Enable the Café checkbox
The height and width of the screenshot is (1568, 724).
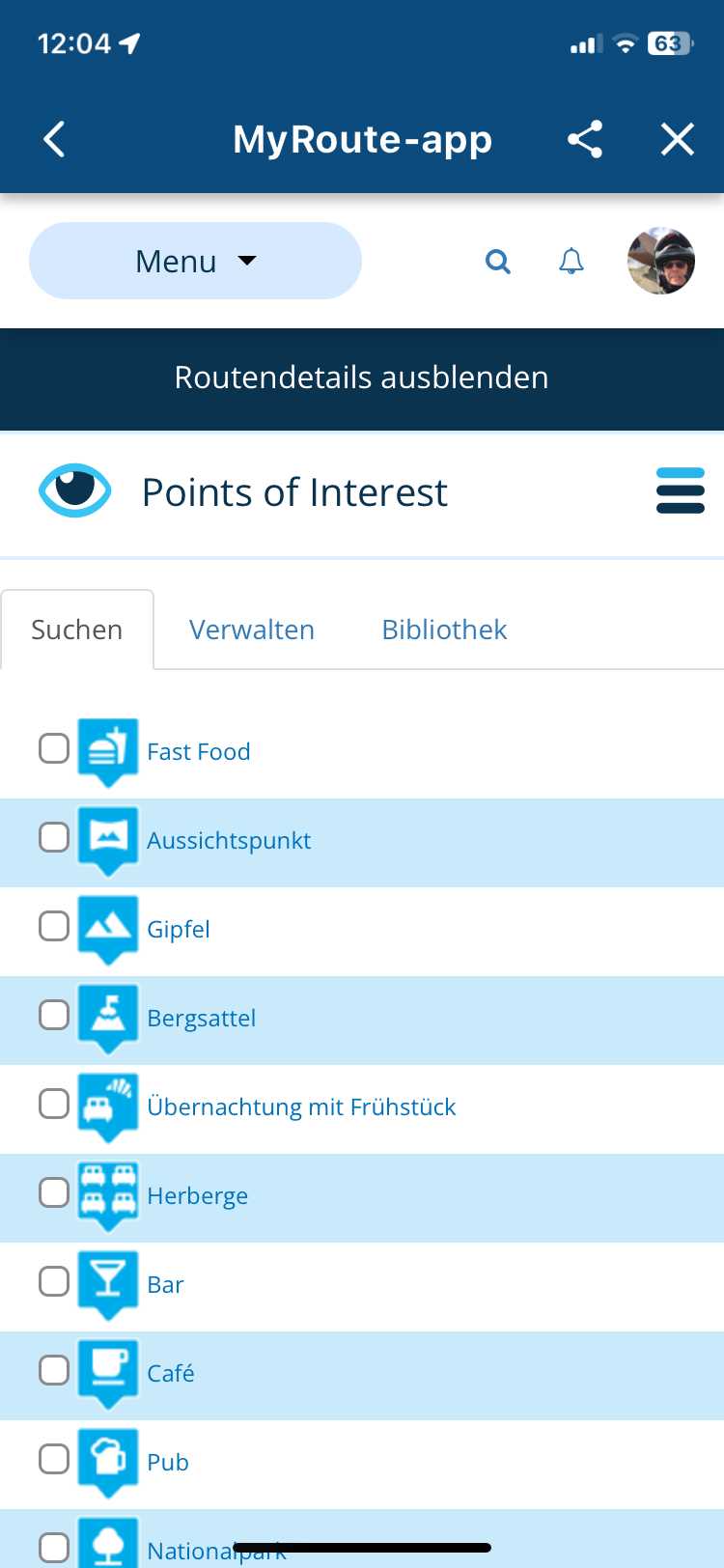pyautogui.click(x=54, y=1370)
